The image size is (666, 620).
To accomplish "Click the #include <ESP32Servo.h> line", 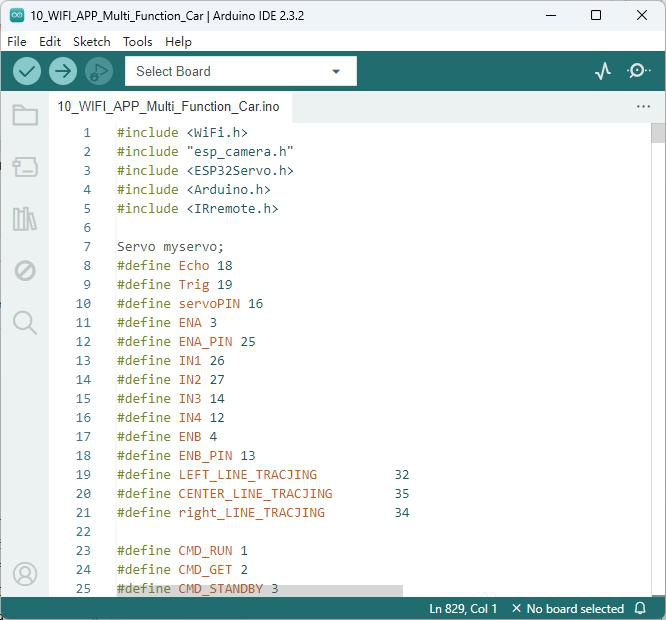I will [x=205, y=171].
